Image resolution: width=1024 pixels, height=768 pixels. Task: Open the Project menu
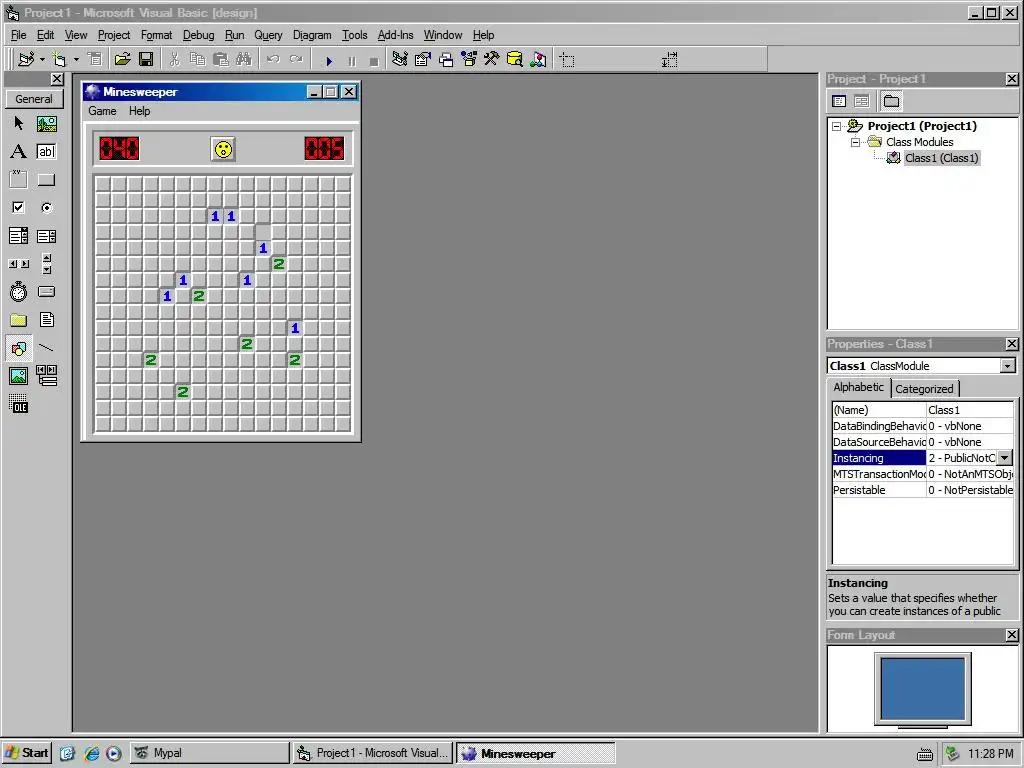coord(114,35)
